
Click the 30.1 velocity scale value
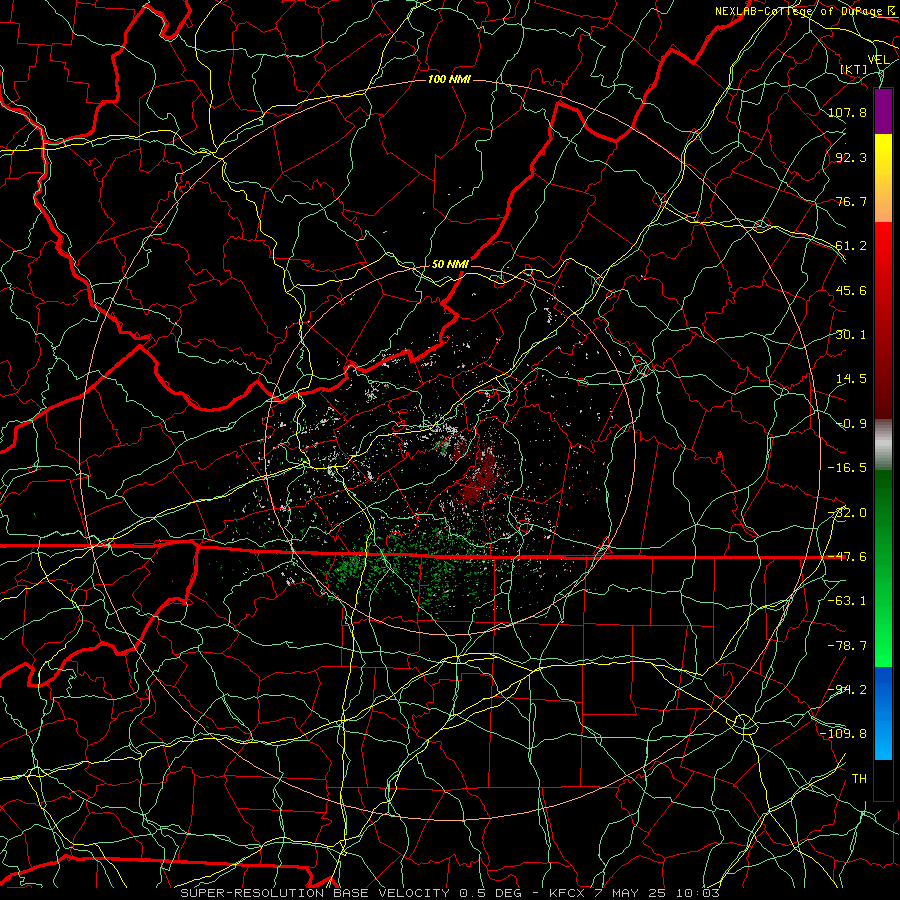851,335
